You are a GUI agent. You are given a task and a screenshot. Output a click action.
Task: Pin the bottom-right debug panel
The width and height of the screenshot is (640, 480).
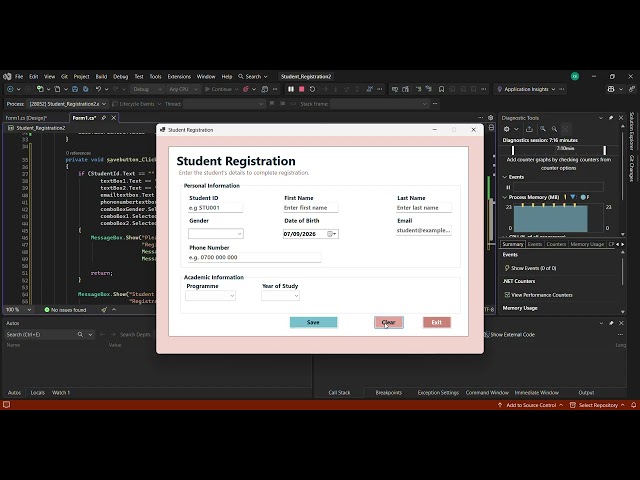pyautogui.click(x=611, y=323)
